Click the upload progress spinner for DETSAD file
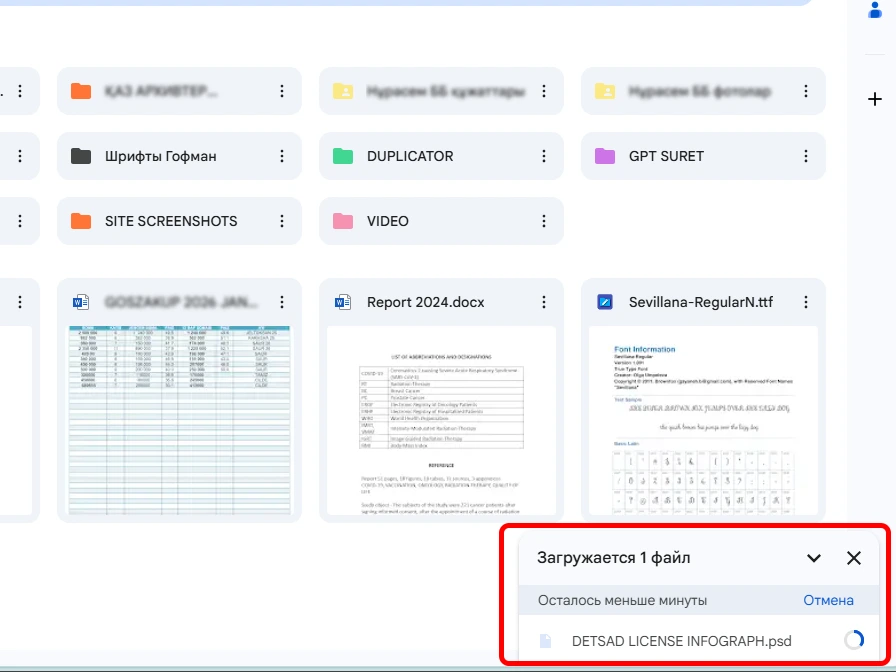The image size is (896, 672). tap(854, 640)
